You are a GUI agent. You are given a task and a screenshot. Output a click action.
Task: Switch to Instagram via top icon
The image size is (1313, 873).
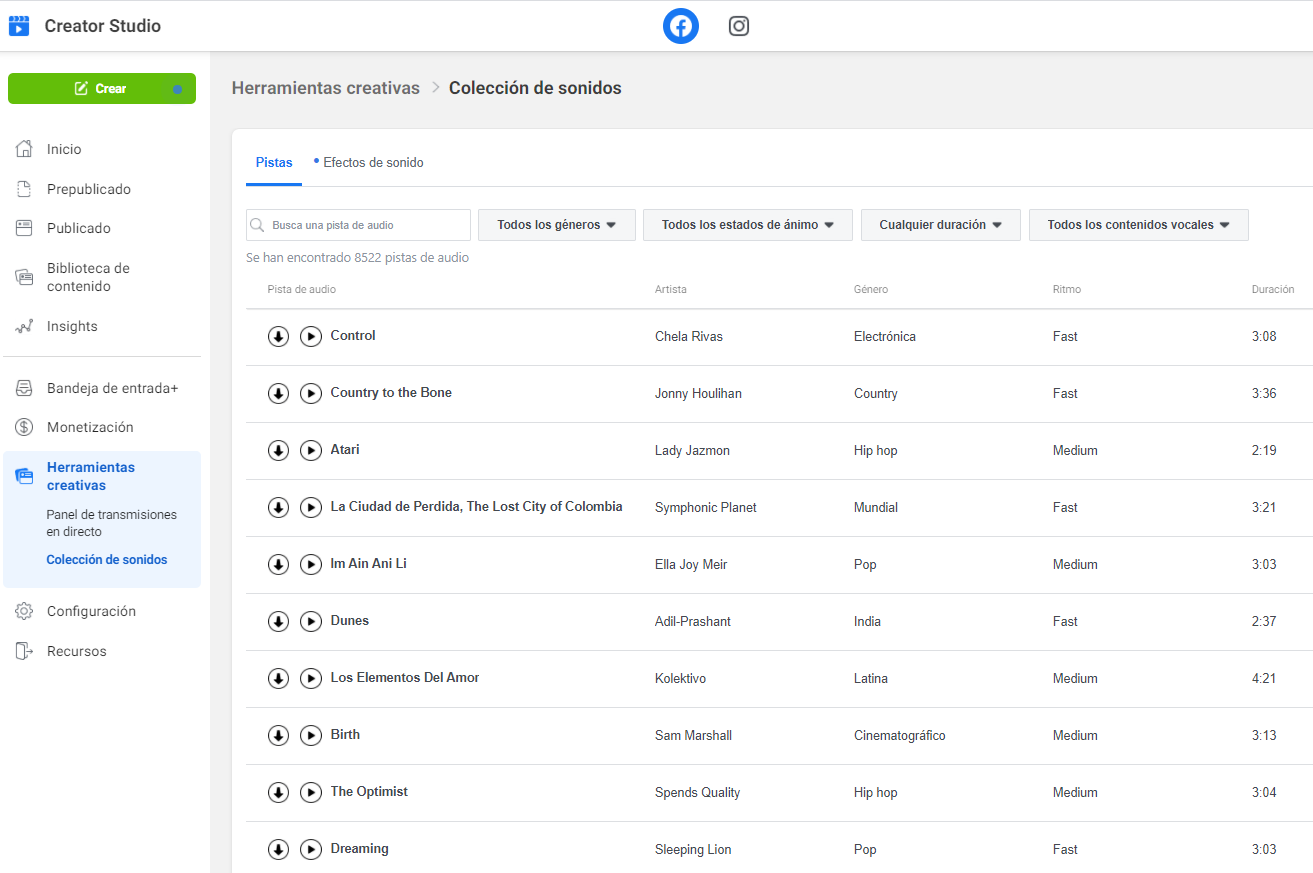click(739, 26)
